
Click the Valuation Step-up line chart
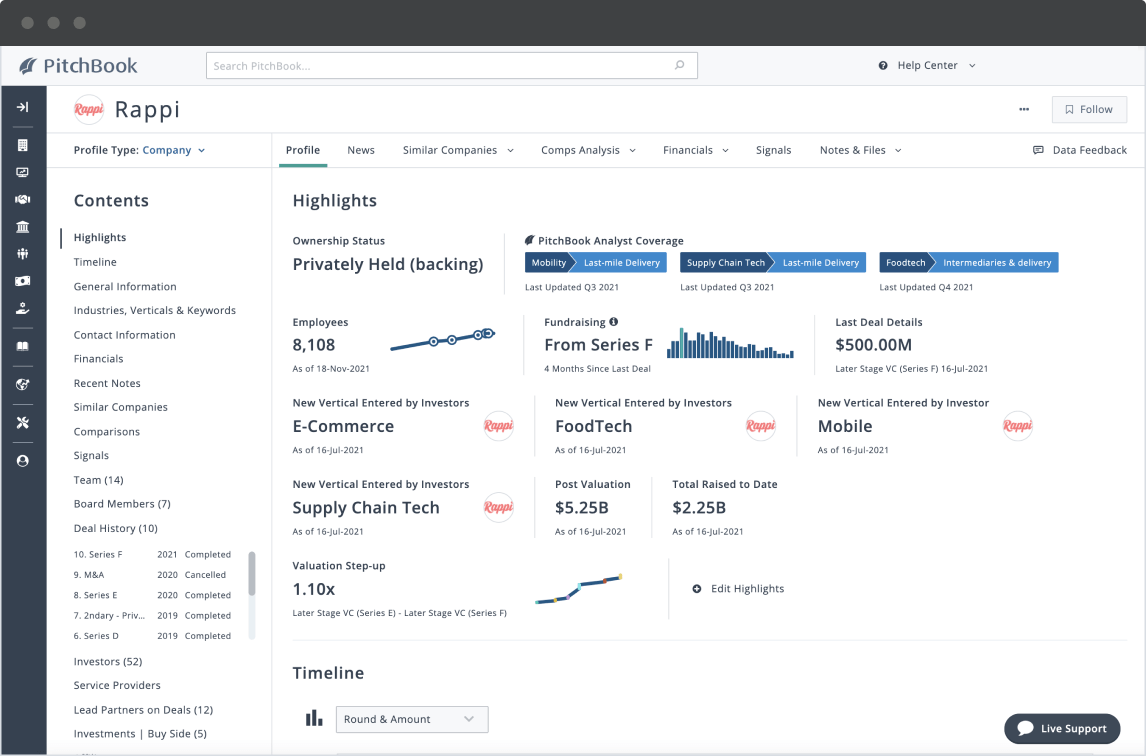578,589
